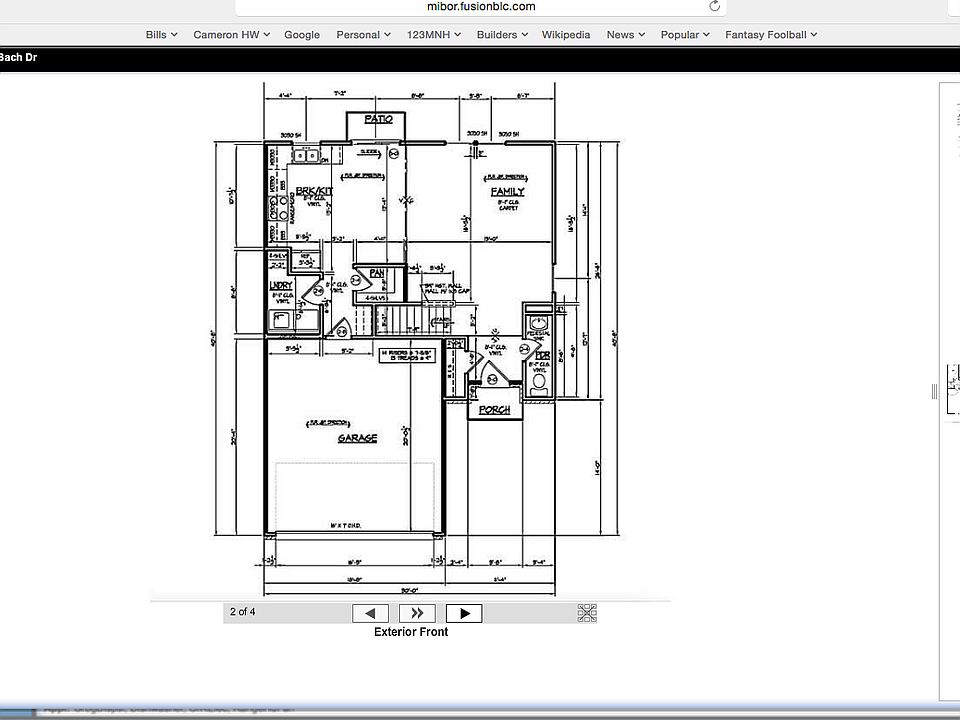This screenshot has width=960, height=720.
Task: Reload the page using the refresh icon
Action: [714, 6]
